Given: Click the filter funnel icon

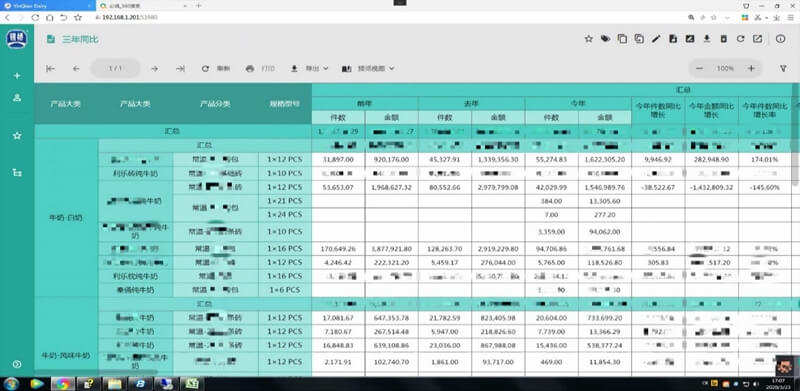Looking at the screenshot, I should [784, 68].
